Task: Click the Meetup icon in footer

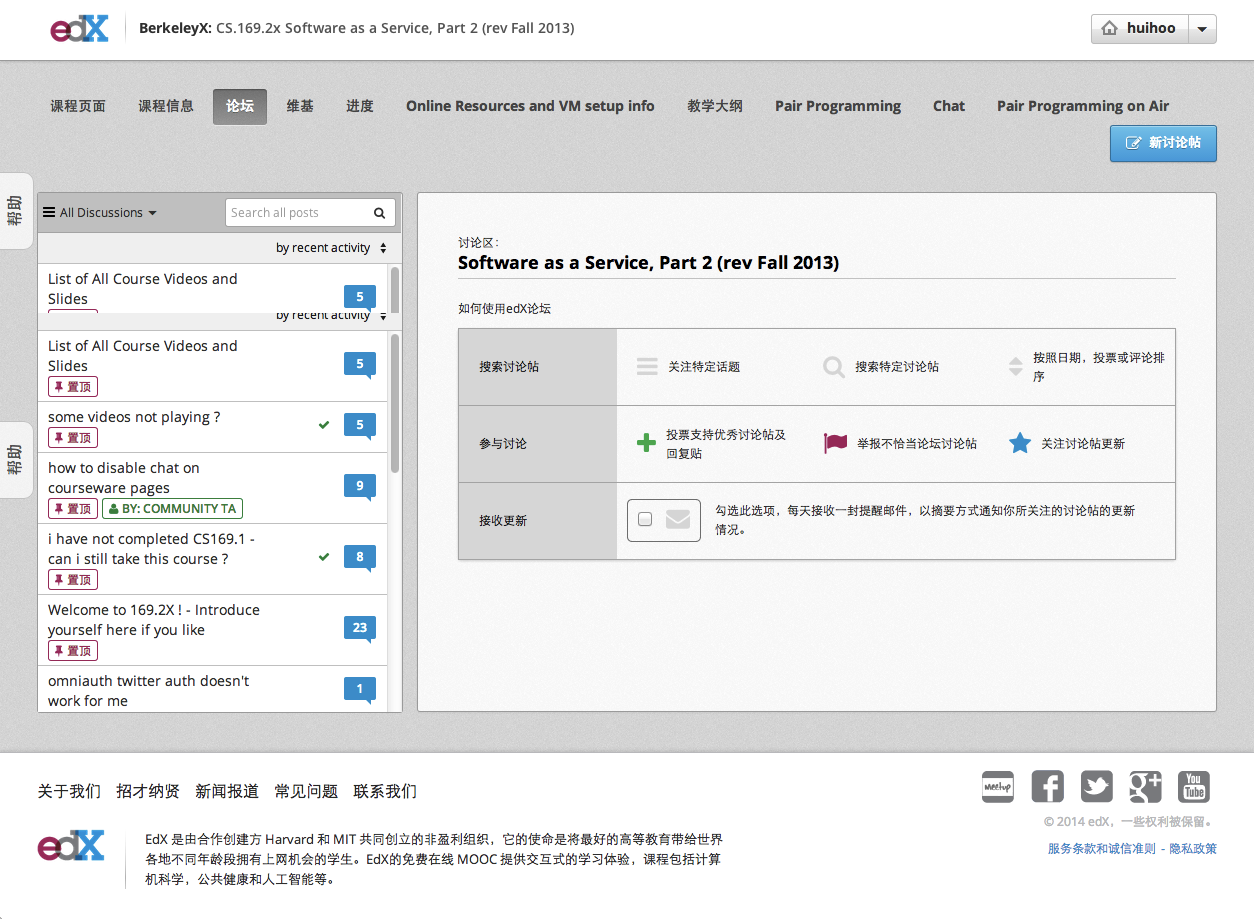Action: point(998,786)
